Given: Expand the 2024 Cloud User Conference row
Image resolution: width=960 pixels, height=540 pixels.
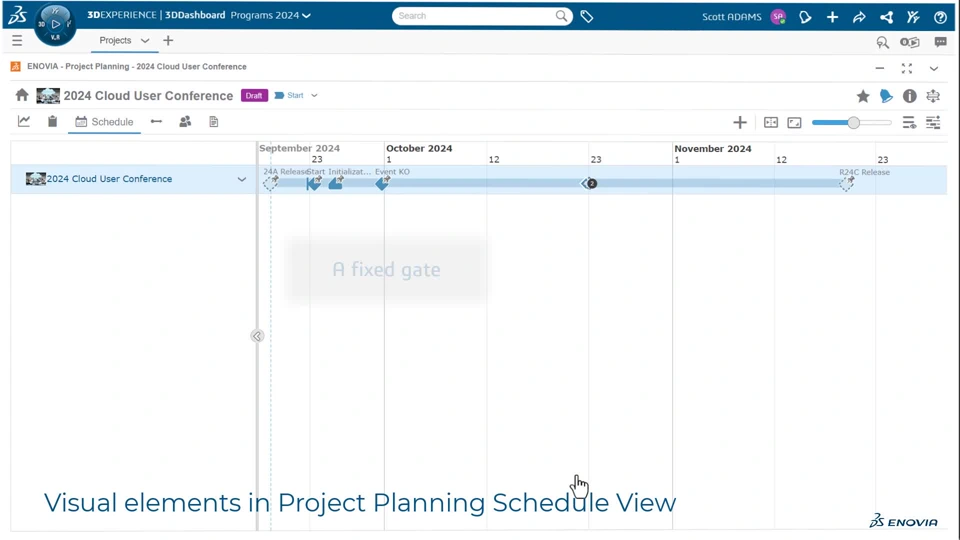Looking at the screenshot, I should pyautogui.click(x=242, y=180).
